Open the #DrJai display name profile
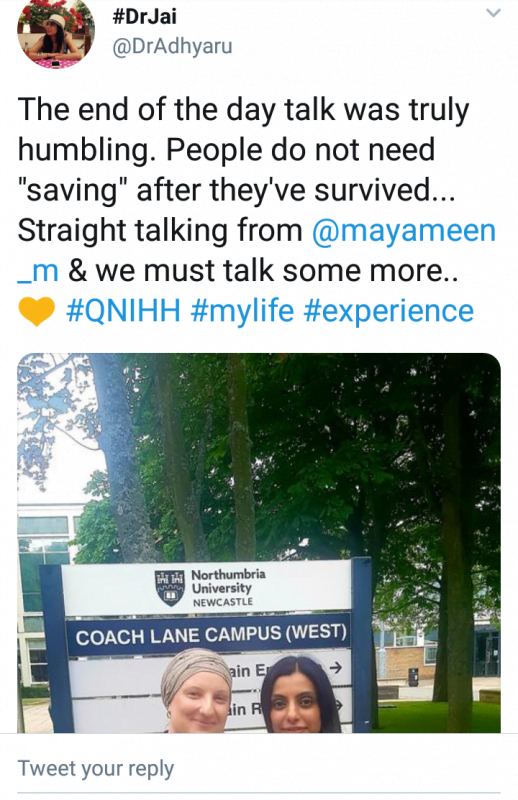 coord(144,17)
